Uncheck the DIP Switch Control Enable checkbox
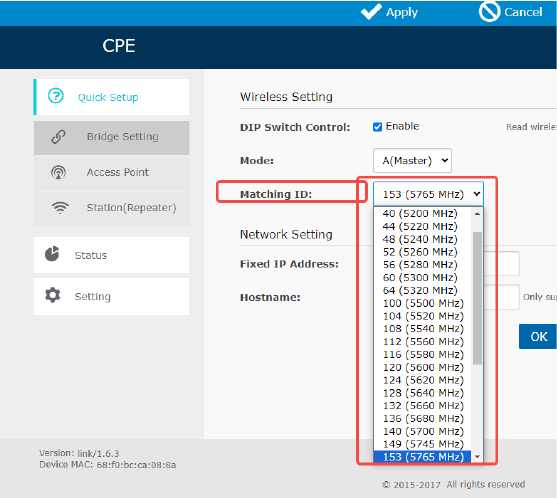 pos(377,127)
